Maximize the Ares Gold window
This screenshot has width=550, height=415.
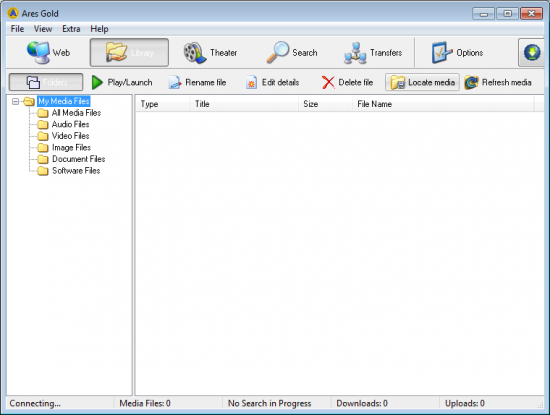(508, 14)
